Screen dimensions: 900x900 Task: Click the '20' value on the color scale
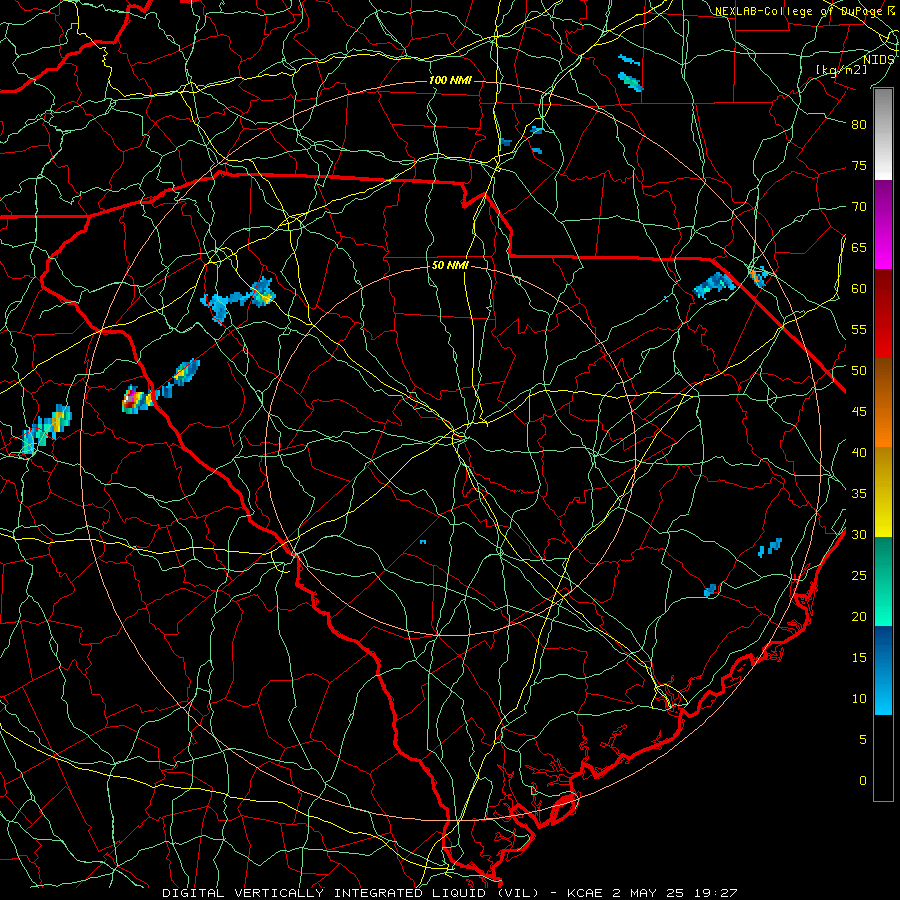pyautogui.click(x=859, y=617)
